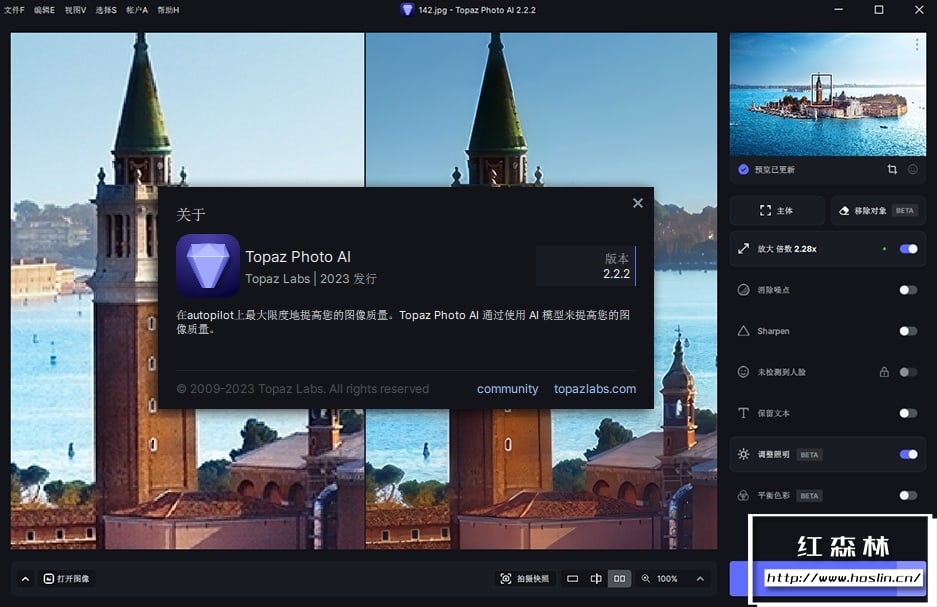Image resolution: width=937 pixels, height=607 pixels.
Task: Toggle the Sharpen switch
Action: [x=908, y=331]
